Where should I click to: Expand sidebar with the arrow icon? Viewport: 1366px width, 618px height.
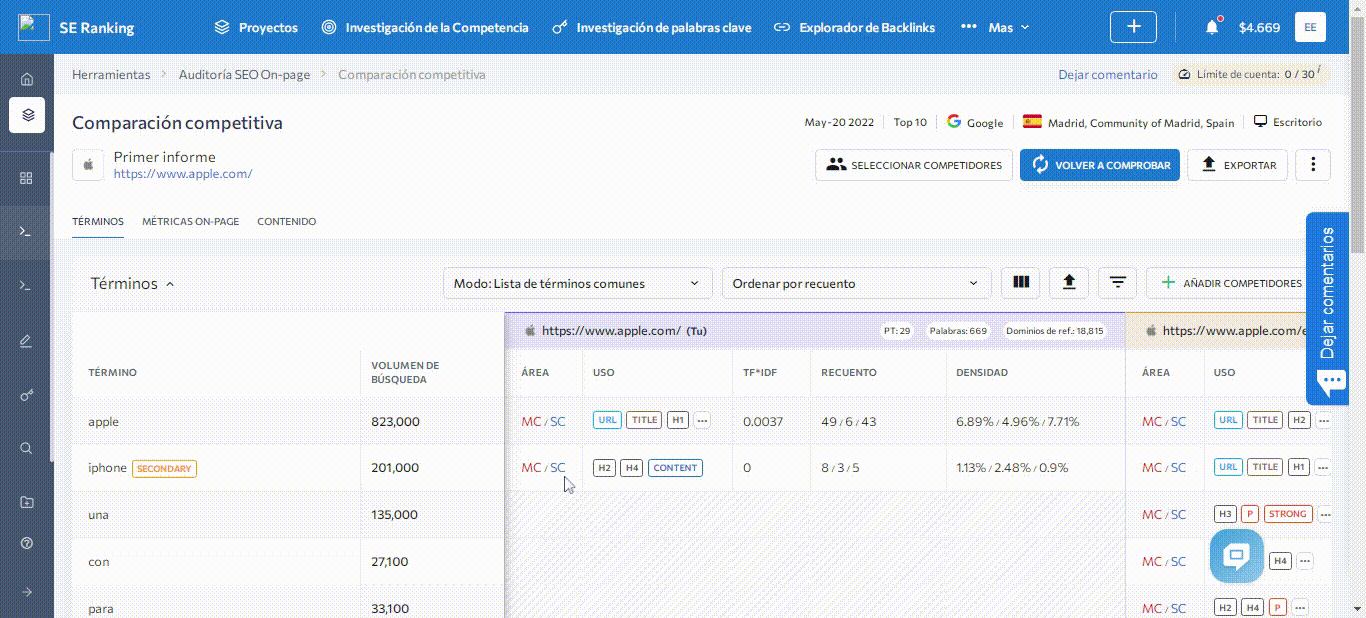pyautogui.click(x=27, y=592)
